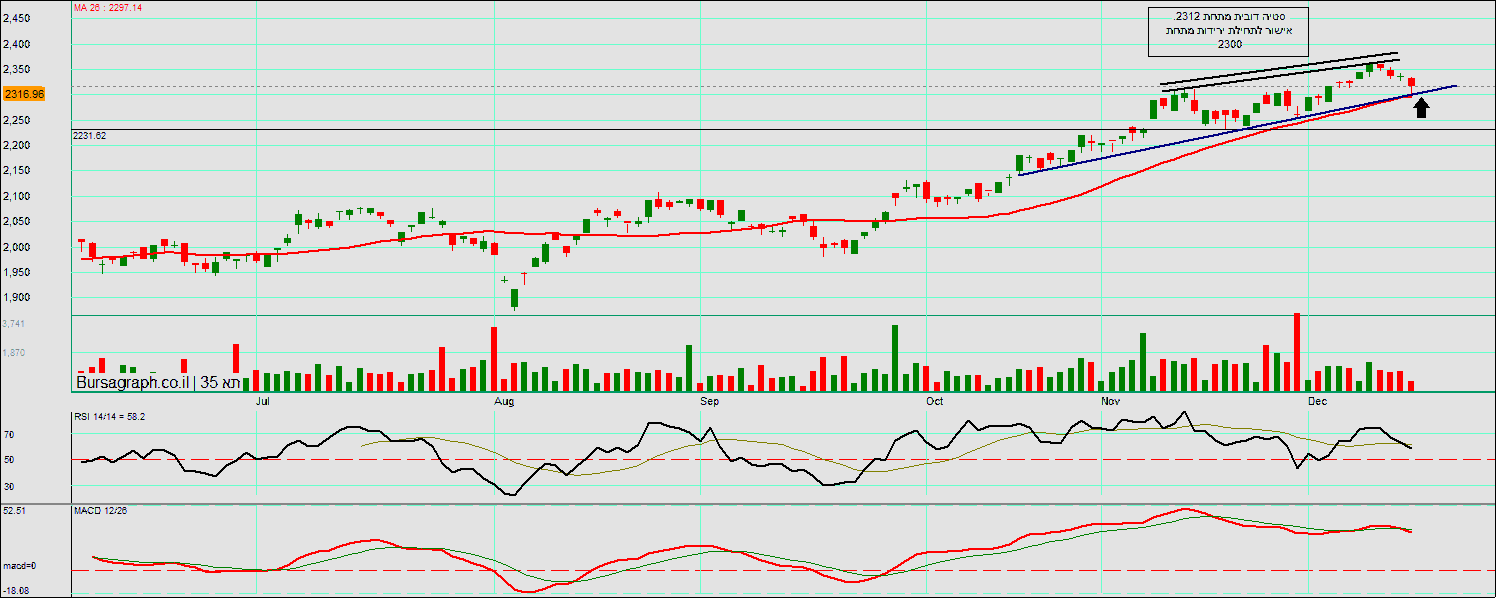
Task: Click the orange 2316.96 price tag
Action: tap(24, 94)
